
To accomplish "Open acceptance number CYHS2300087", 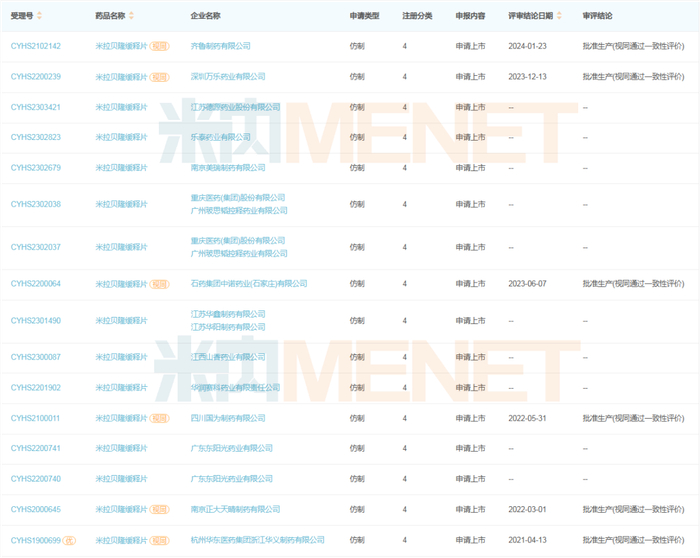I will point(36,357).
